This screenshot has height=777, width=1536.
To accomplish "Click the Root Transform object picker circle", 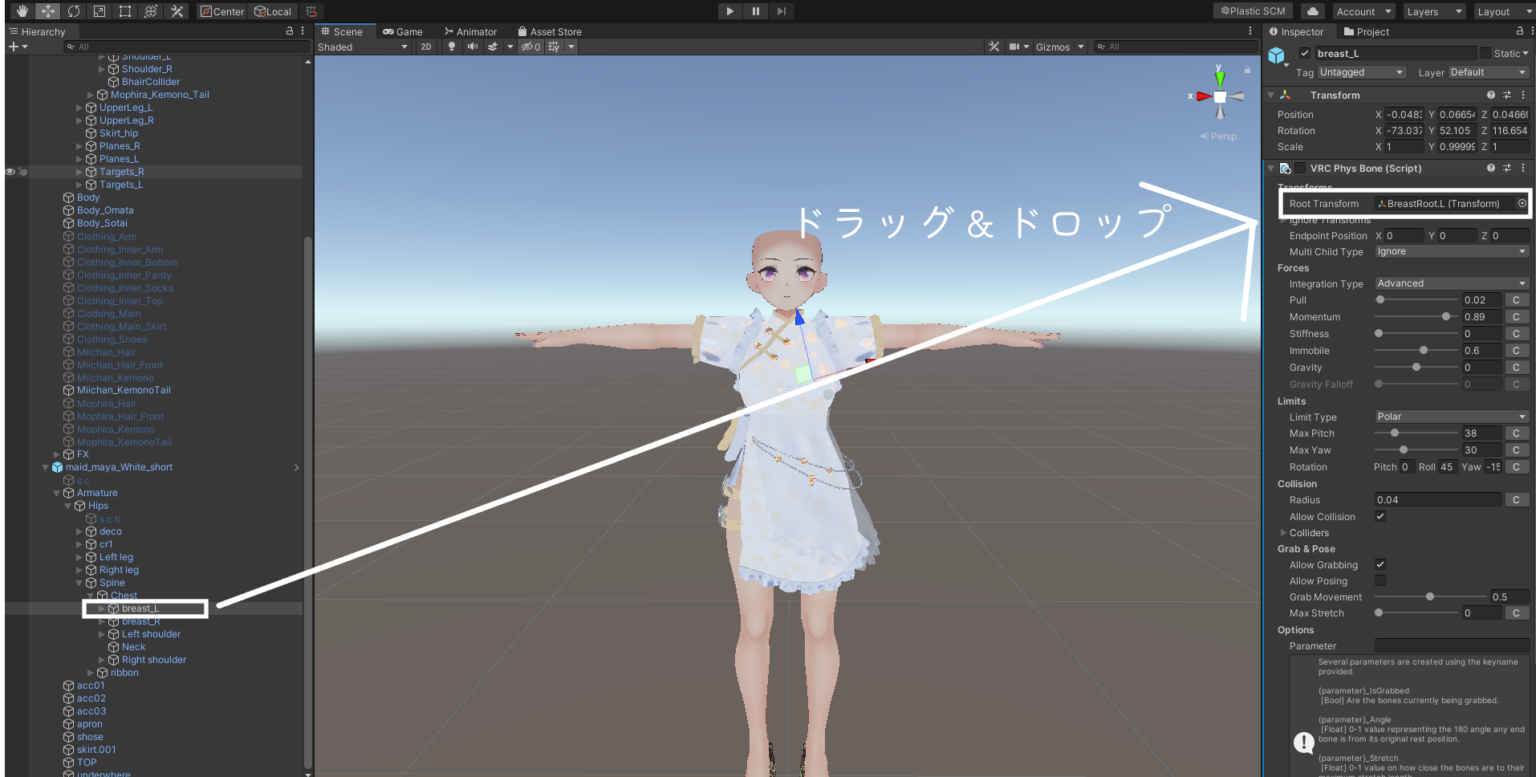I will pyautogui.click(x=1521, y=203).
